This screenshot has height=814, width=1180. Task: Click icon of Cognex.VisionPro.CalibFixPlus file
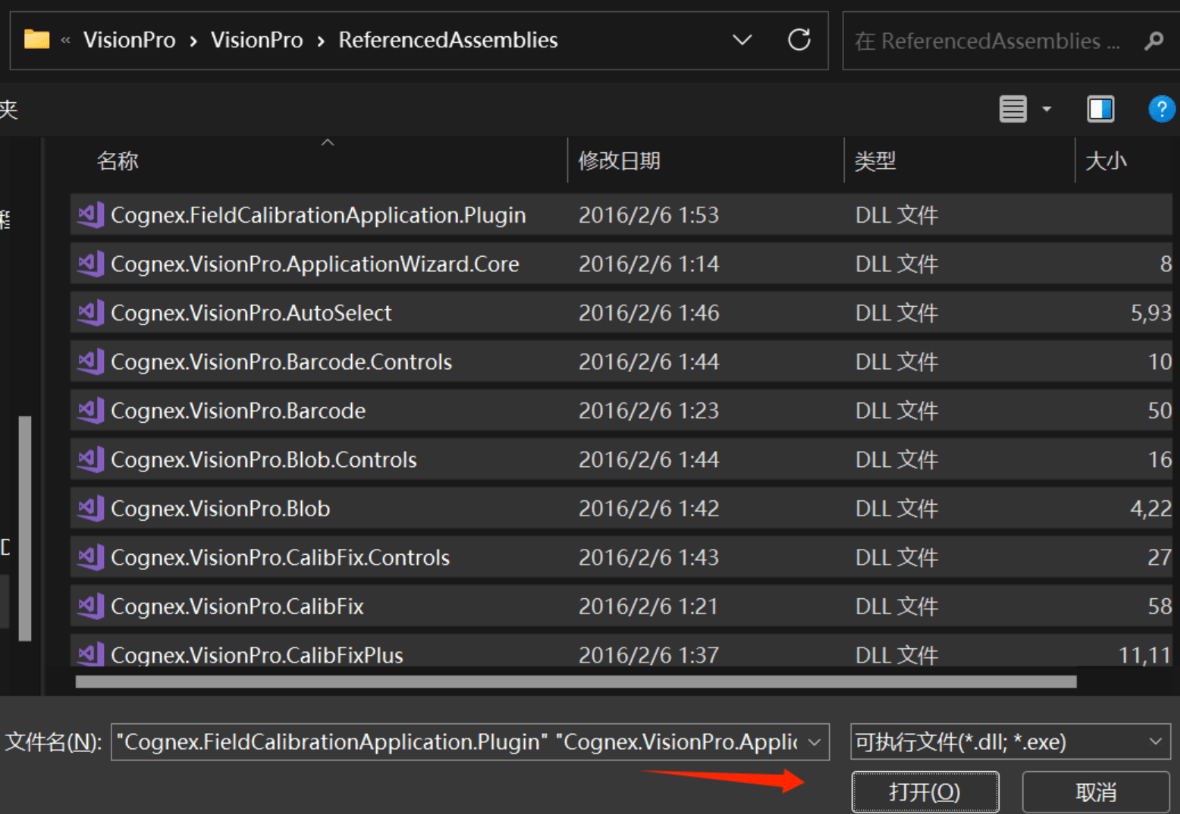pyautogui.click(x=90, y=654)
